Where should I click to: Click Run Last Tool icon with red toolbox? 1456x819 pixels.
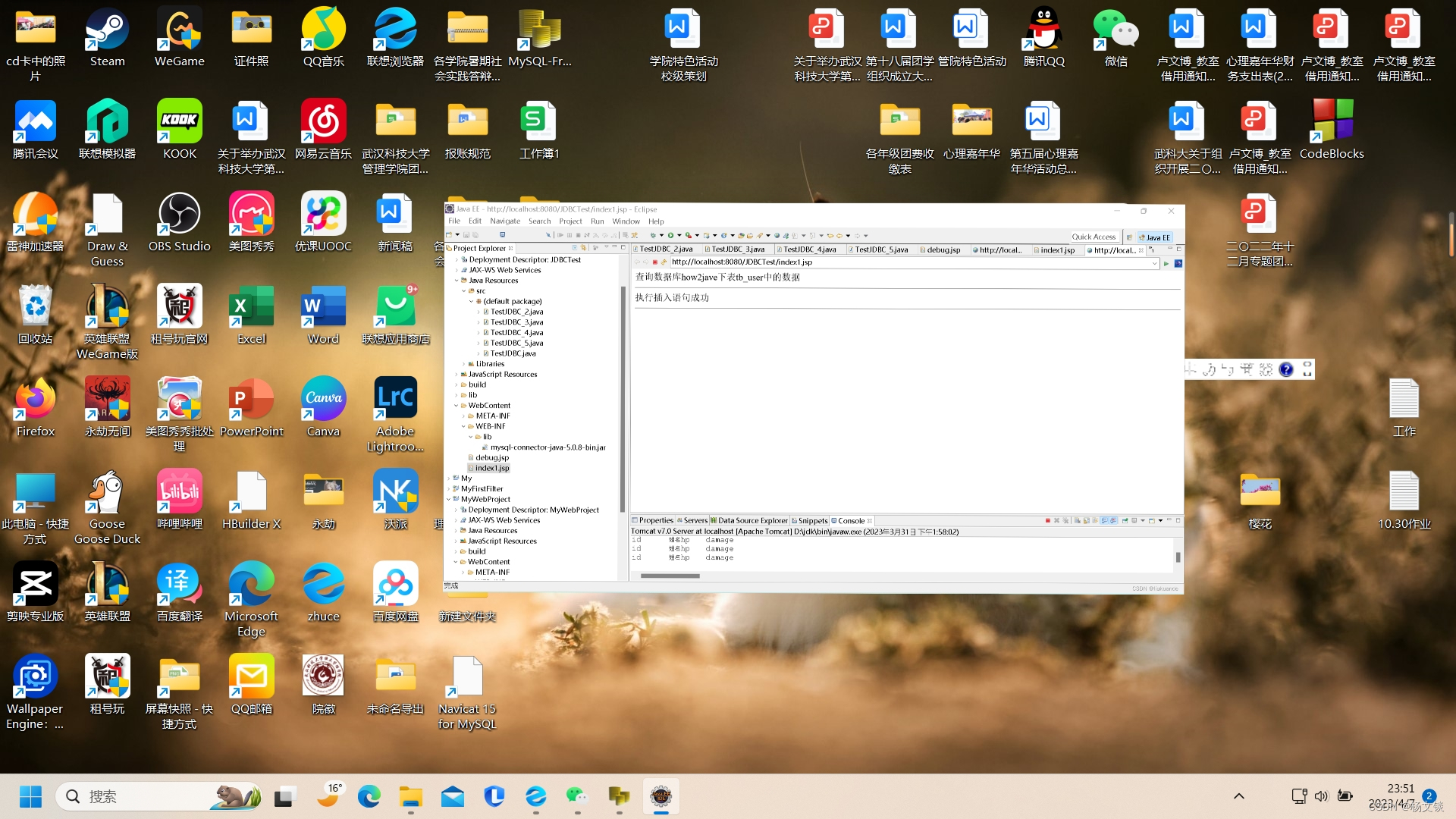coord(689,235)
